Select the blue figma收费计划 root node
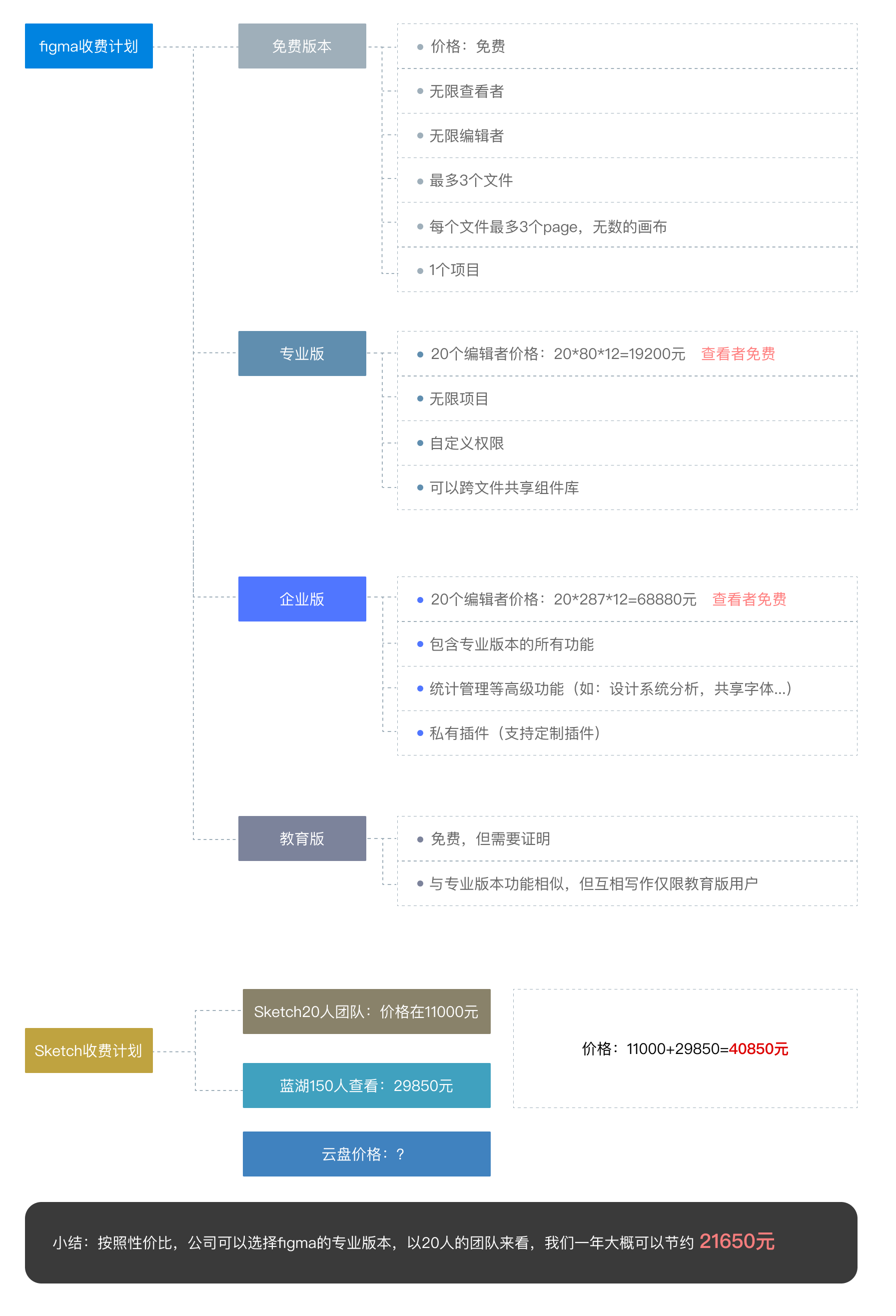Image resolution: width=896 pixels, height=1316 pixels. tap(89, 46)
